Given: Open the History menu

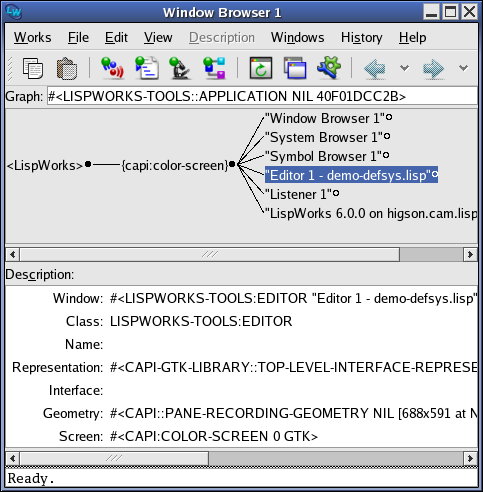Looking at the screenshot, I should coord(361,37).
